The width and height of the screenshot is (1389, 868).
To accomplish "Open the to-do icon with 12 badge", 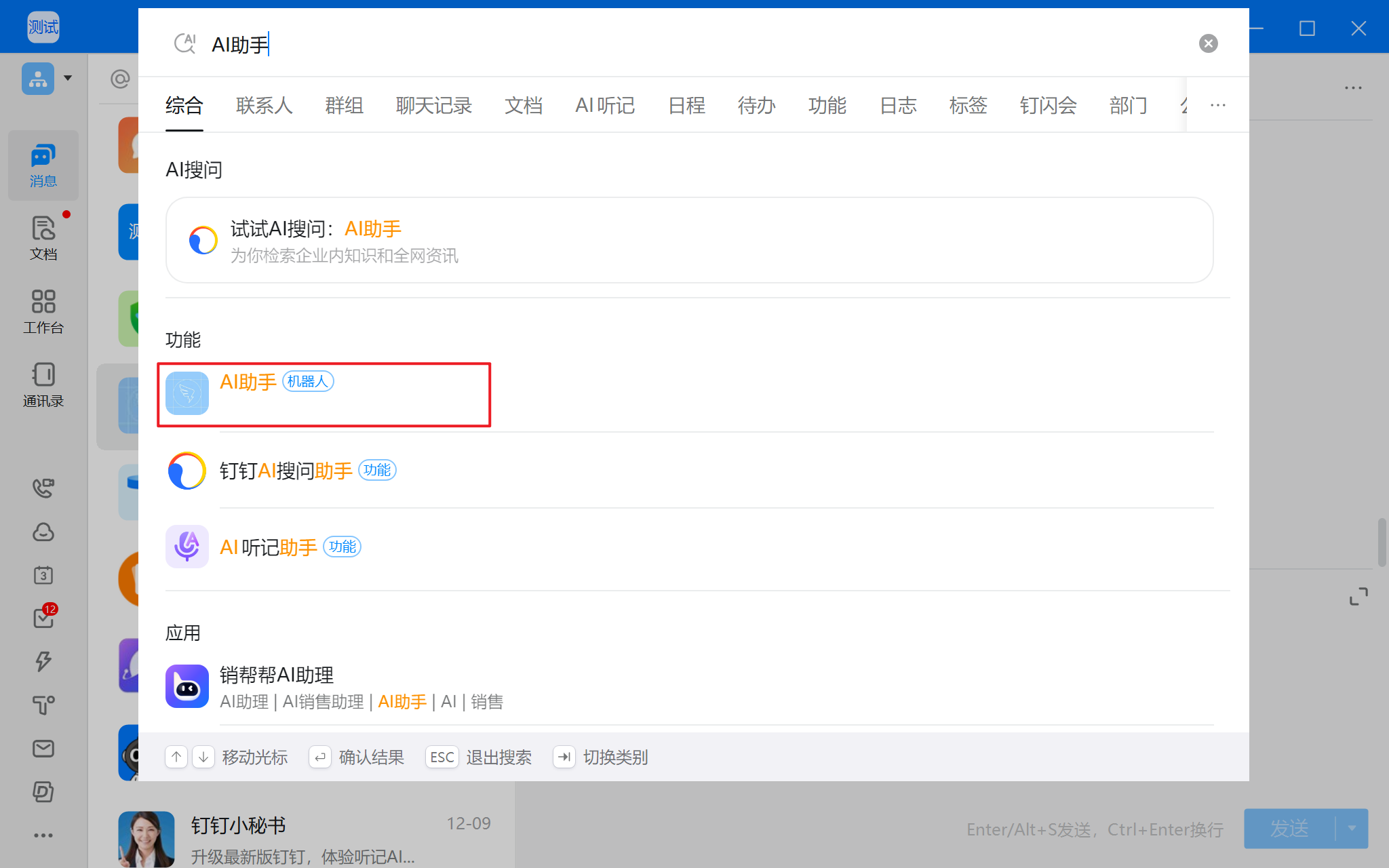I will (x=43, y=618).
